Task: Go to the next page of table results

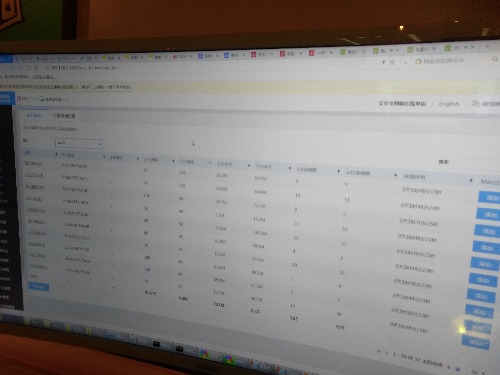Action: (x=449, y=367)
